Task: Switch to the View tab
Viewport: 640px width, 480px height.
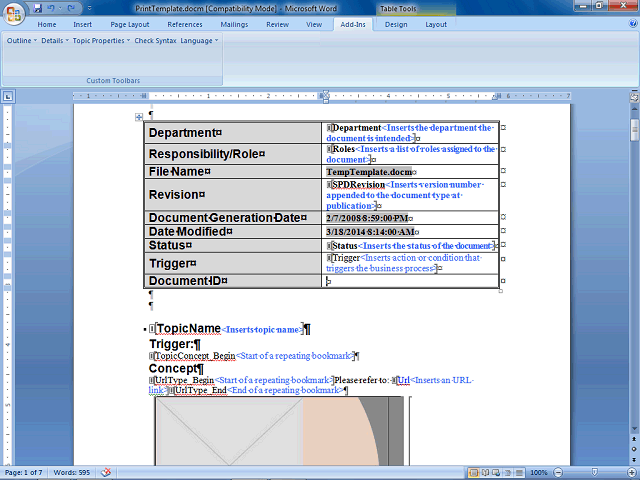Action: coord(314,24)
